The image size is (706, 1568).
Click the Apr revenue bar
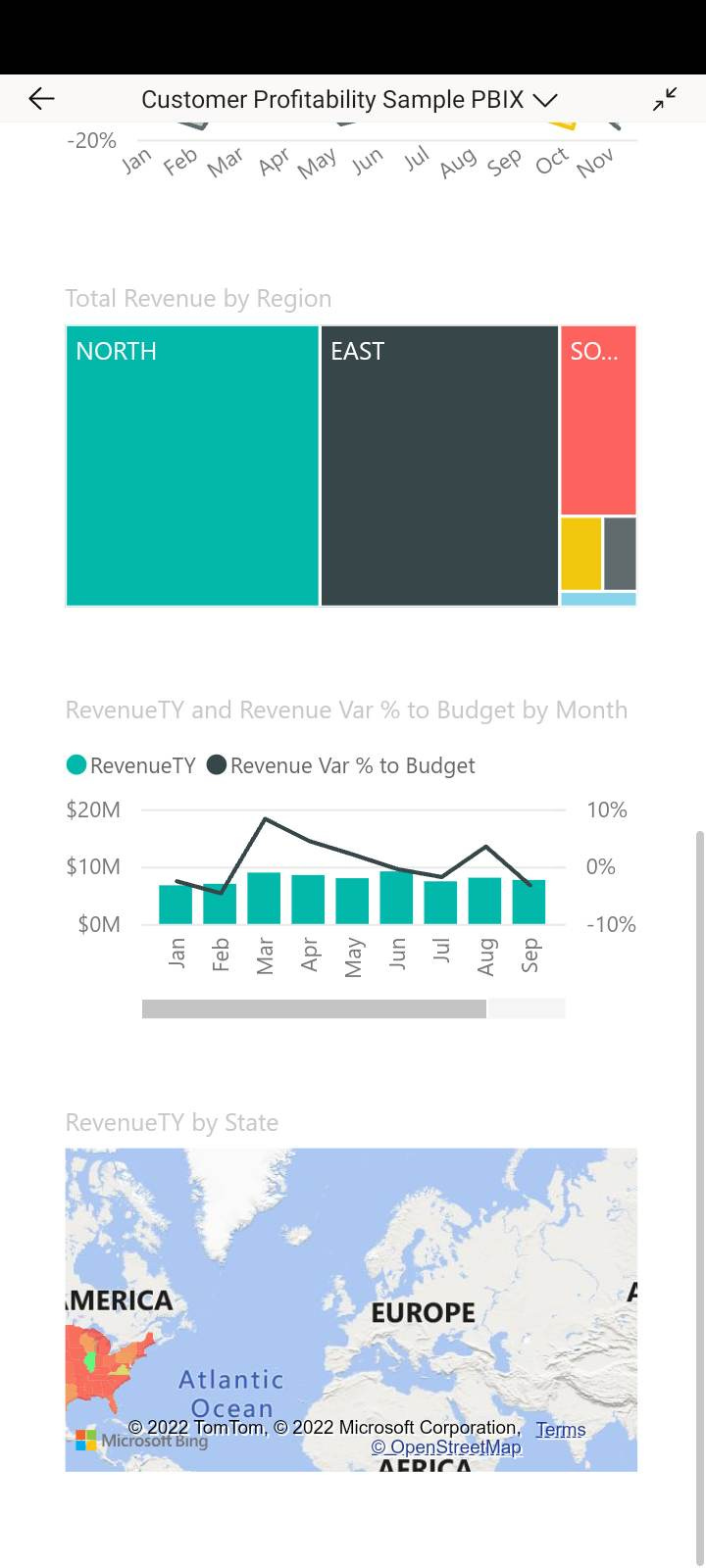[x=308, y=900]
